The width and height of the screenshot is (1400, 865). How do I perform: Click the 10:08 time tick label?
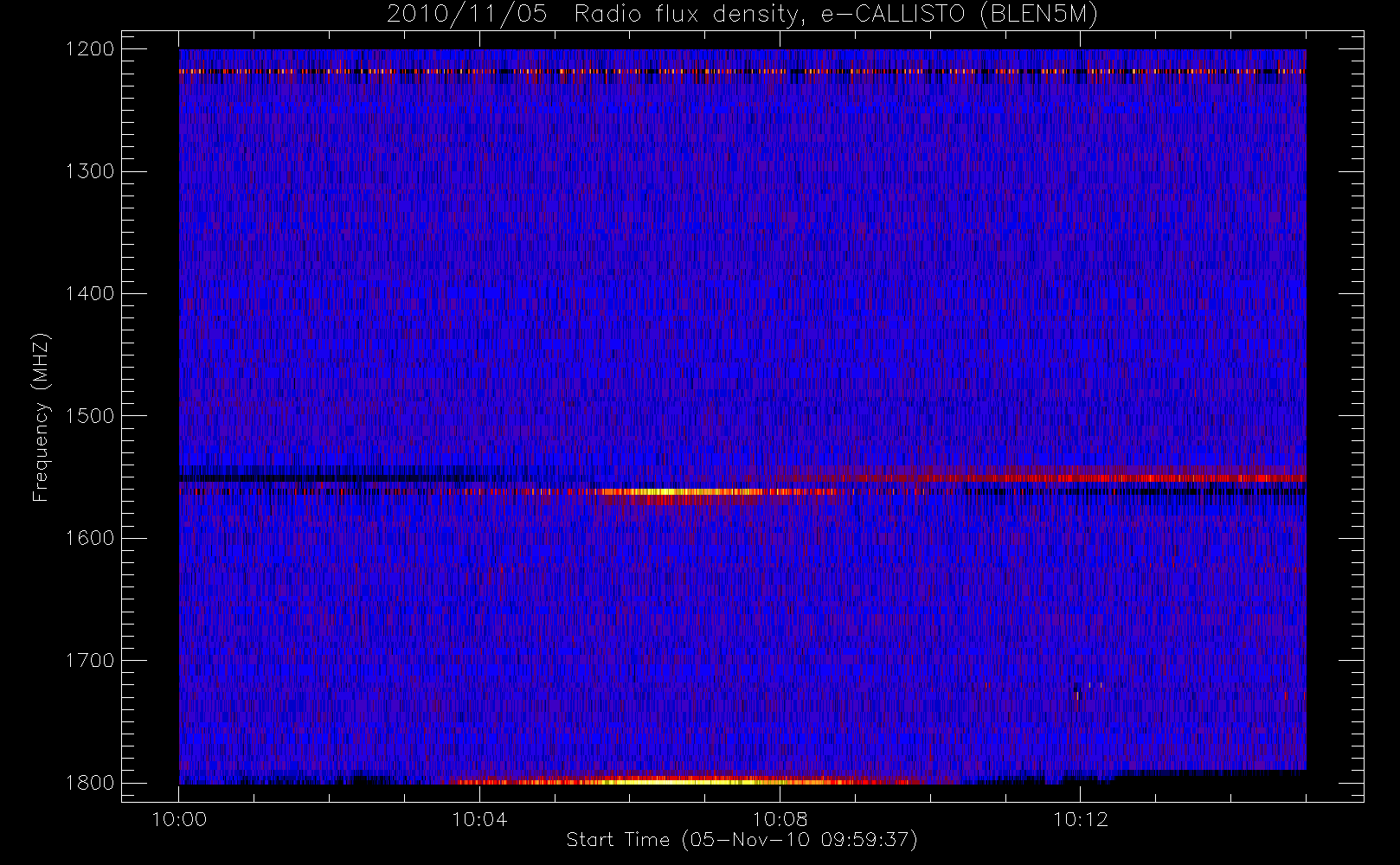[x=780, y=819]
